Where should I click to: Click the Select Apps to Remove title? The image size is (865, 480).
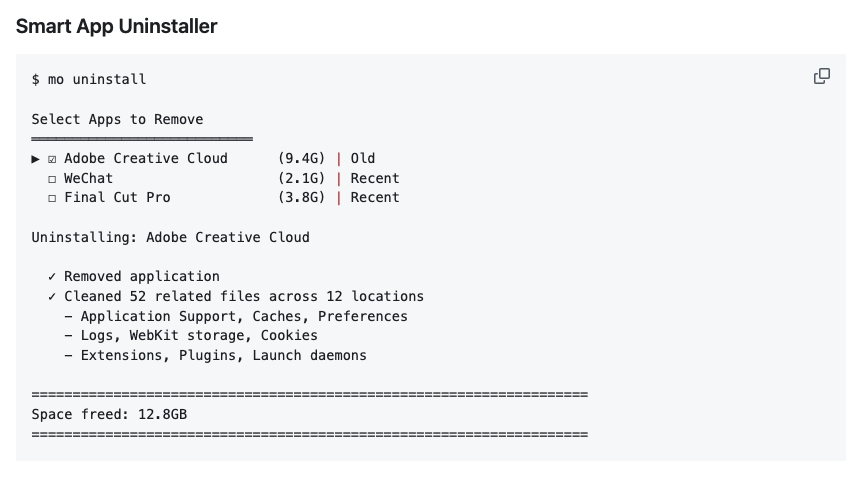117,119
